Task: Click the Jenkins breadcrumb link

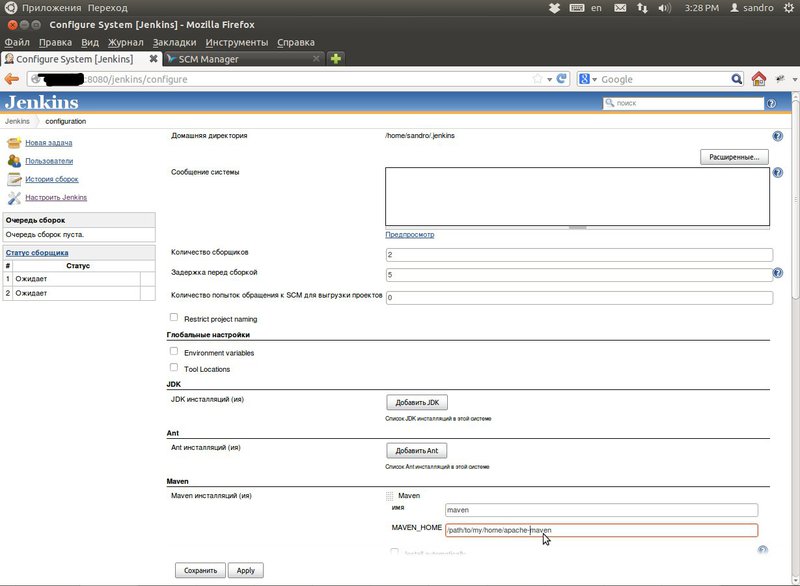Action: [17, 121]
